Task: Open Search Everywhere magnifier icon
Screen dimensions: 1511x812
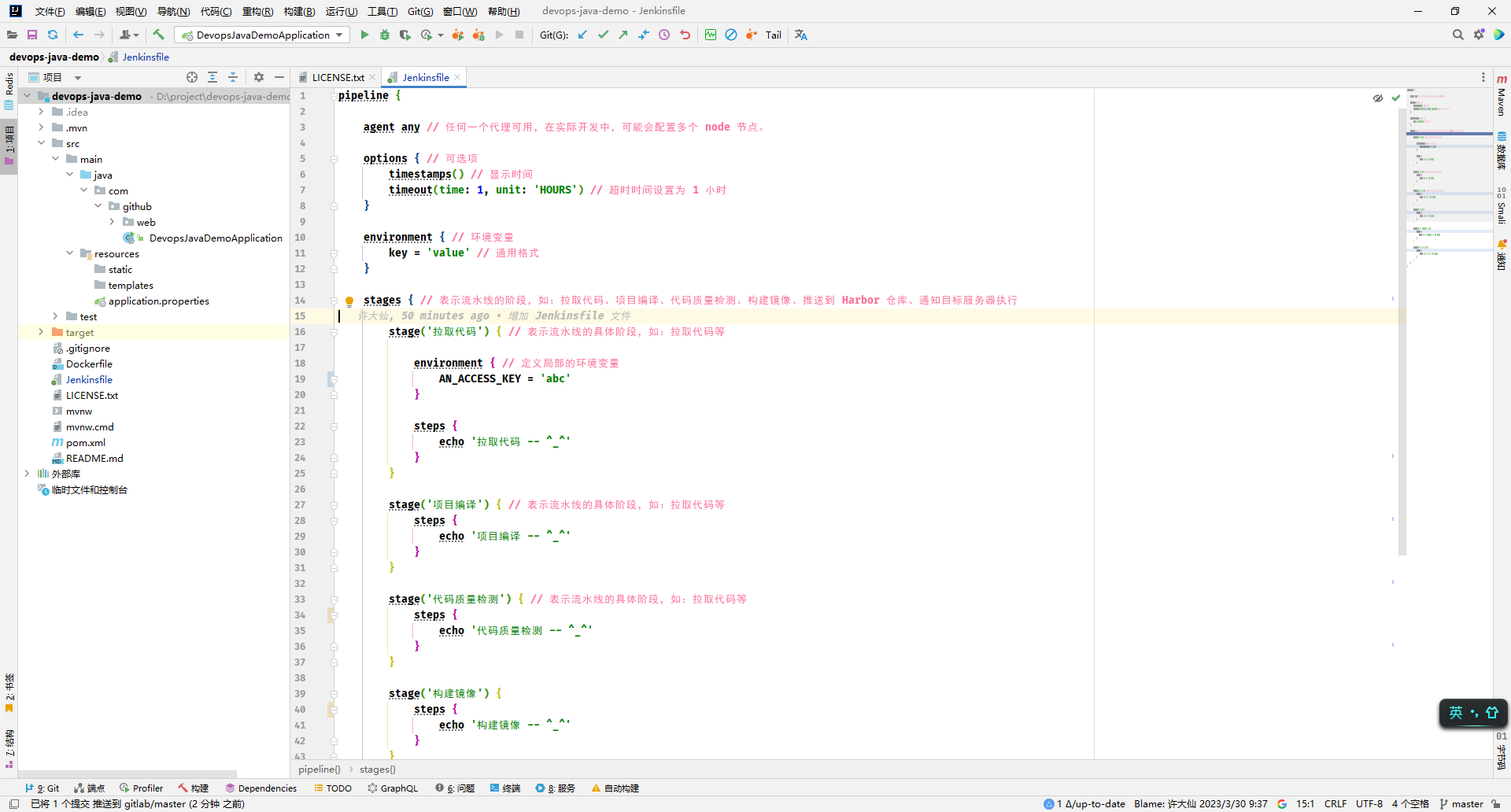Action: pos(1457,35)
